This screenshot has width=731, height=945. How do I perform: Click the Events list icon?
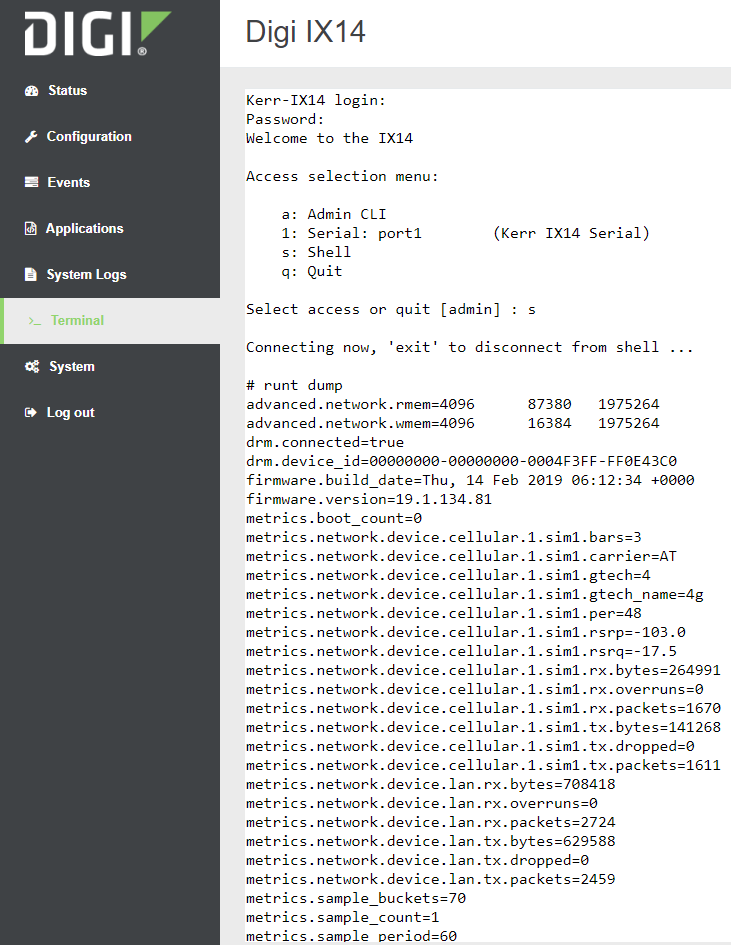pos(31,182)
